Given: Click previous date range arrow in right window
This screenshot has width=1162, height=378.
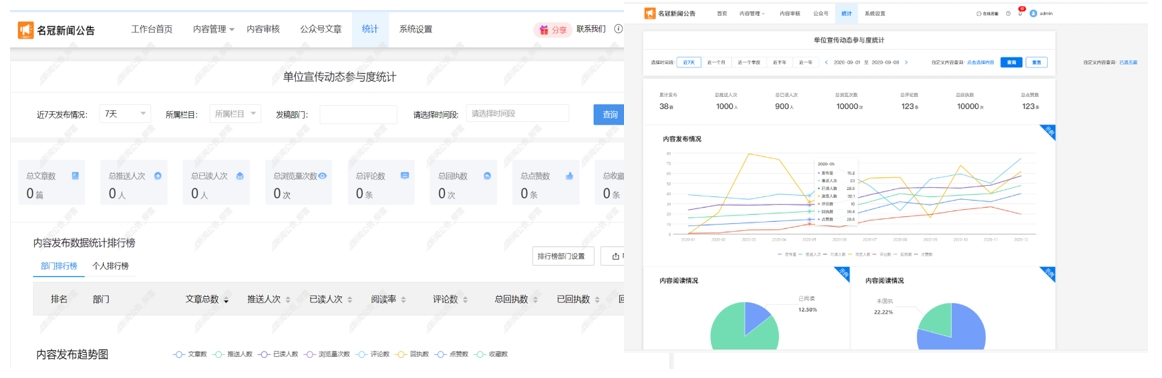Looking at the screenshot, I should click(x=827, y=62).
